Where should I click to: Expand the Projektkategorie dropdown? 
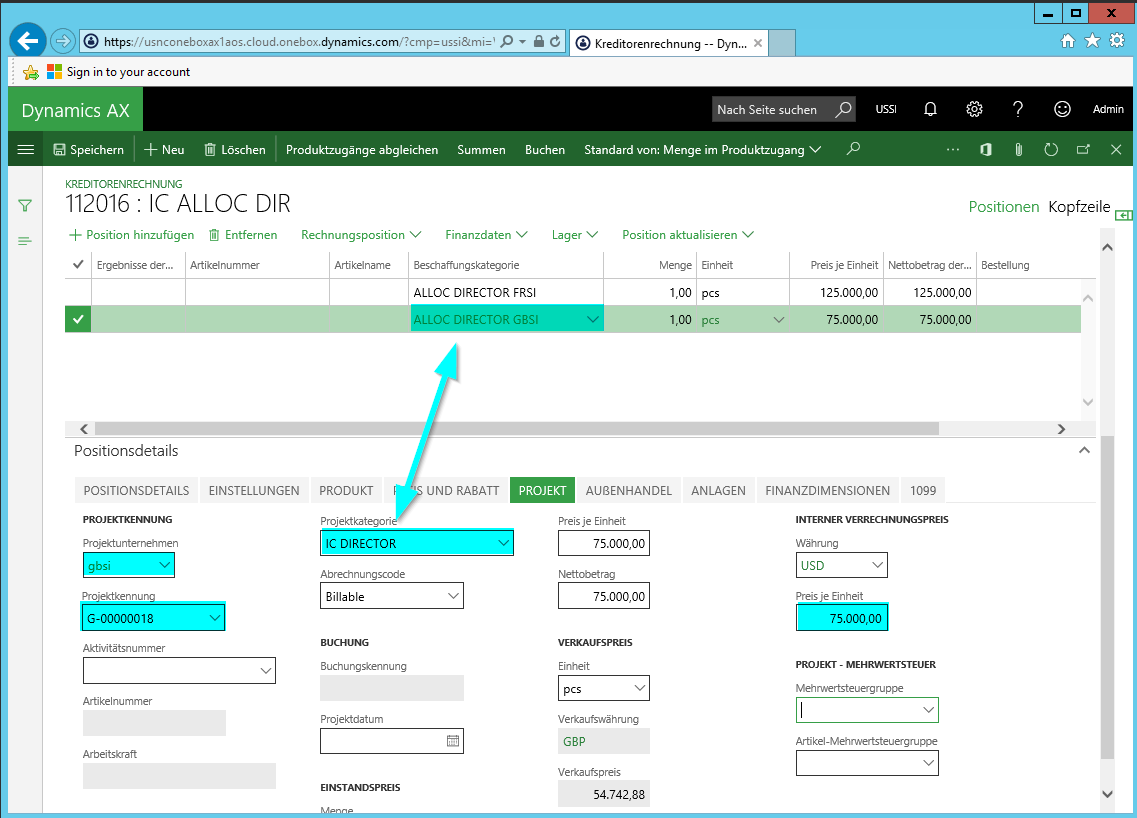pos(503,543)
